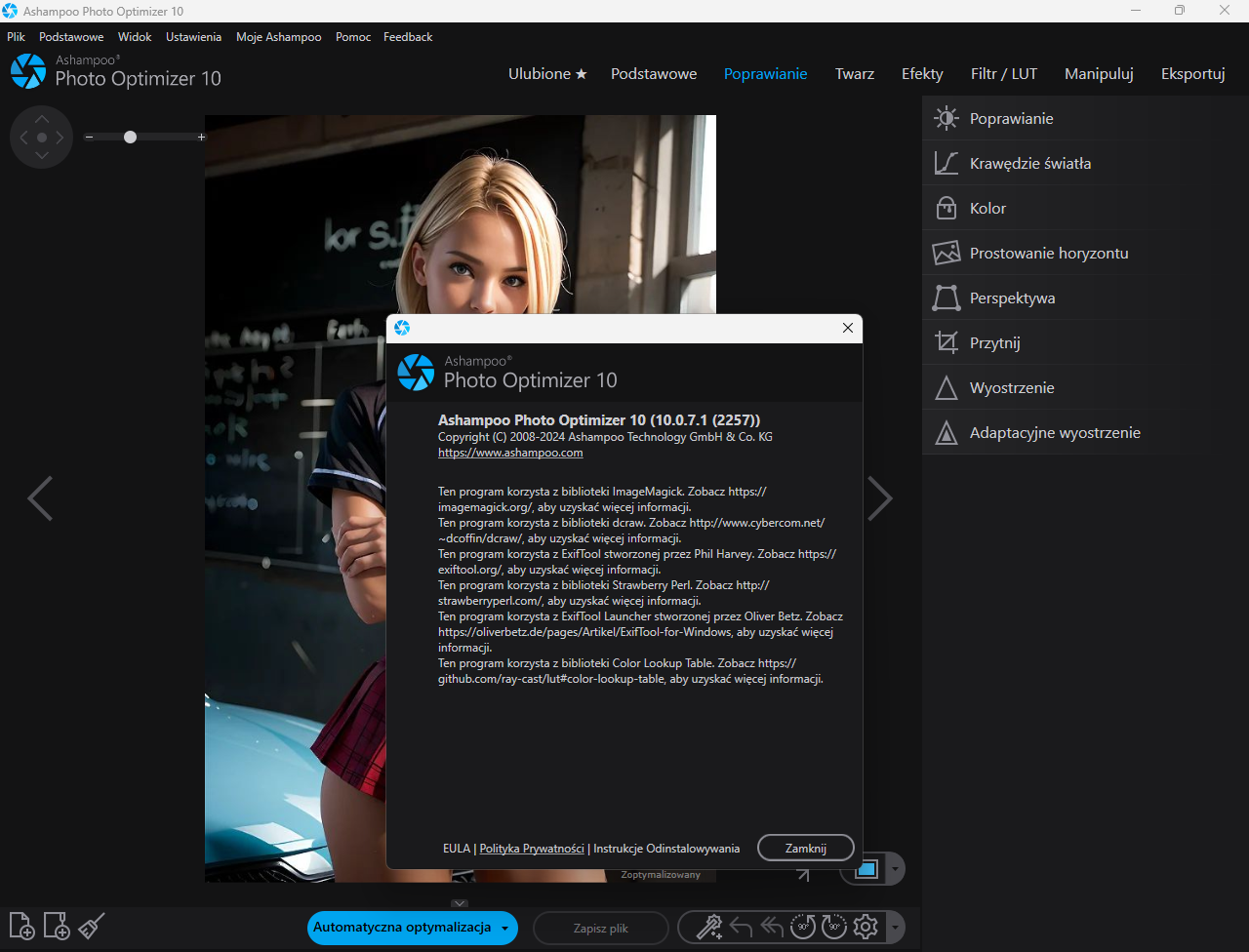The height and width of the screenshot is (952, 1249).
Task: Open the view mode dropdown beside the blue square
Action: tap(895, 869)
